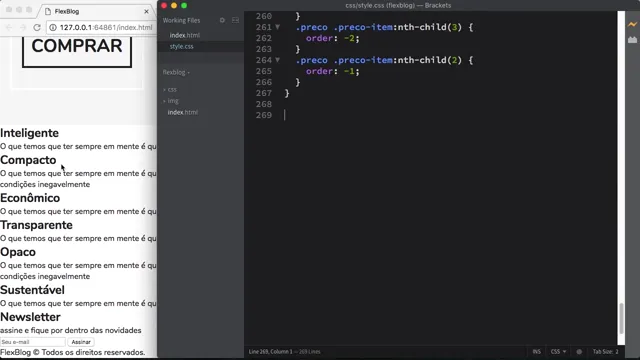The image size is (640, 360).
Task: Open flexblog project dropdown
Action: [176, 72]
